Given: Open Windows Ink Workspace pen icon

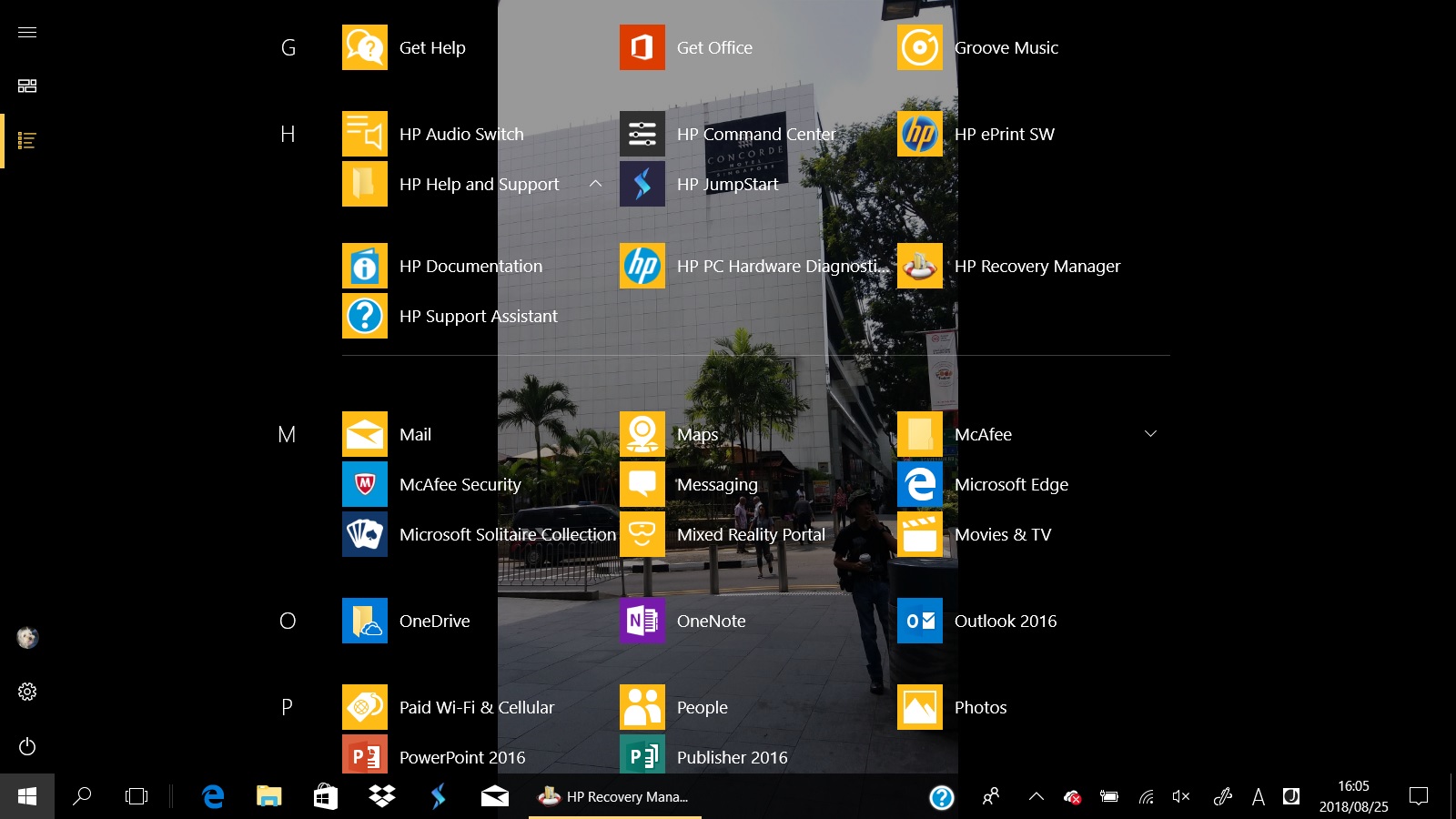Looking at the screenshot, I should coord(1222,796).
